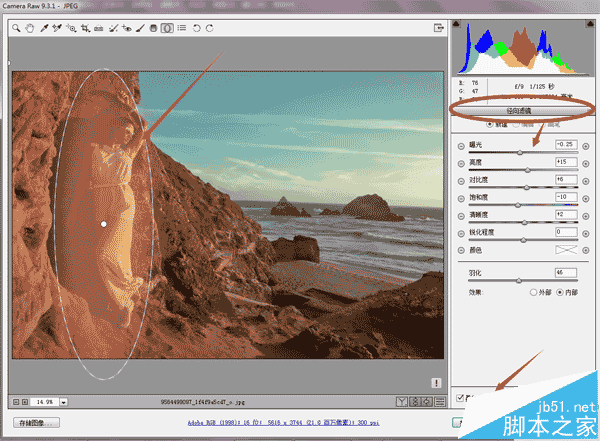Decrease 锐化程度 with its minus button

click(461, 234)
